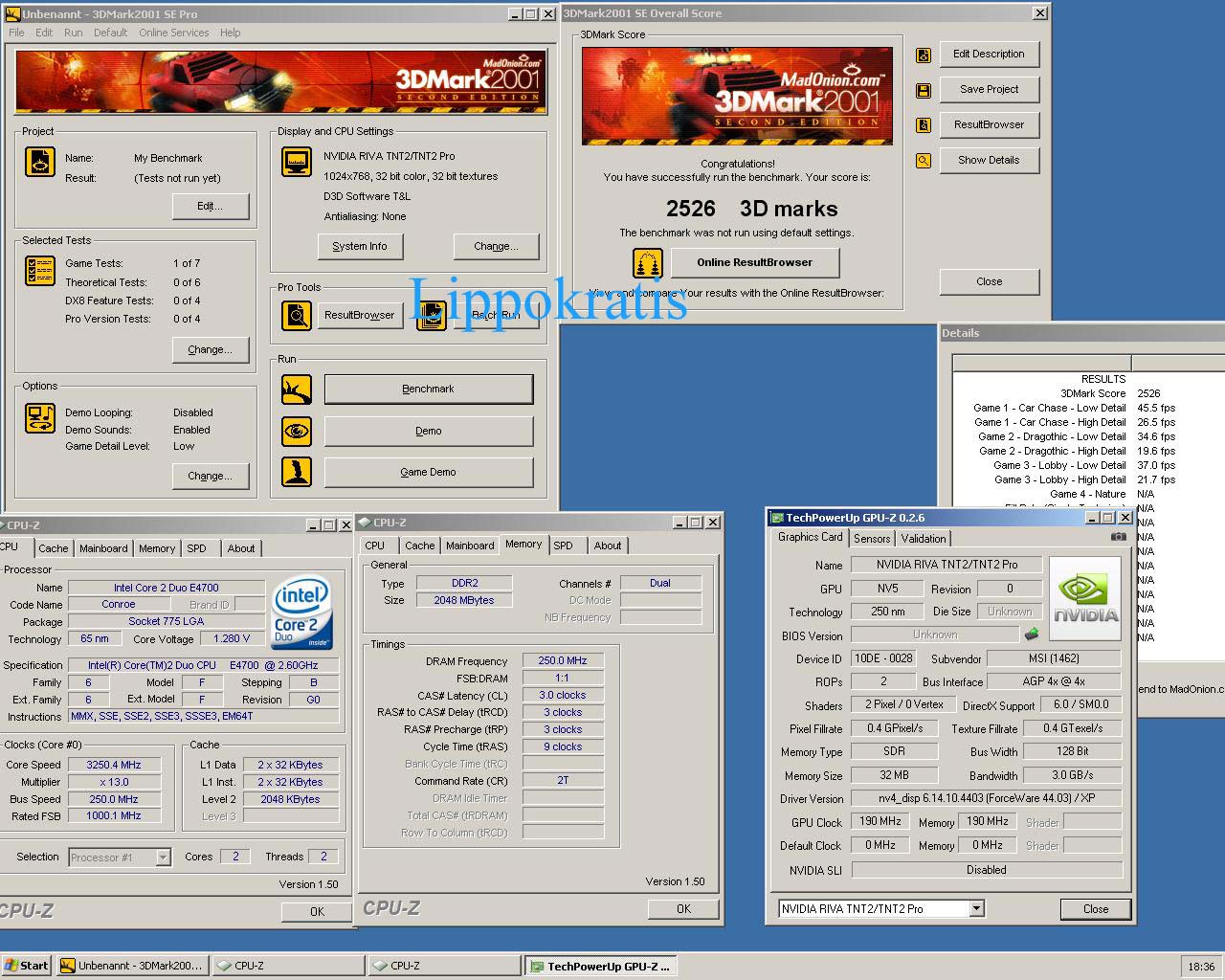Click the ResultBrowser magnifier icon in Pro Tools
This screenshot has height=980, width=1225.
coord(297,315)
